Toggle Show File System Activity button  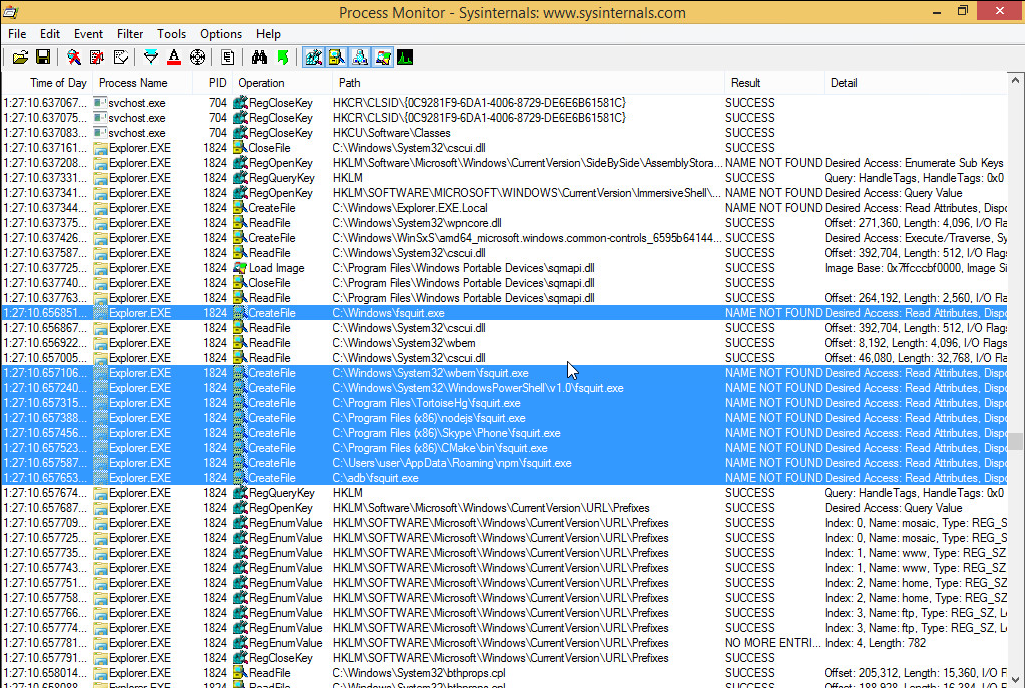point(337,58)
